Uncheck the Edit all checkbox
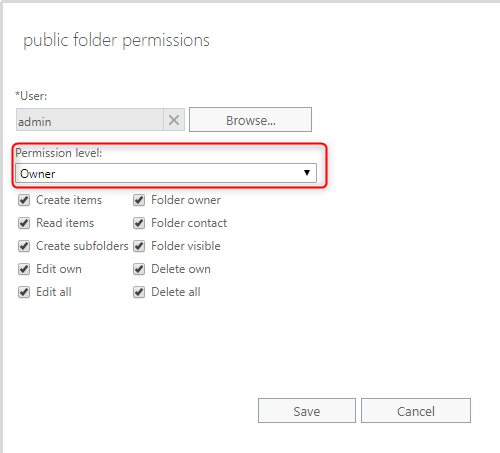The width and height of the screenshot is (500, 453). click(24, 292)
